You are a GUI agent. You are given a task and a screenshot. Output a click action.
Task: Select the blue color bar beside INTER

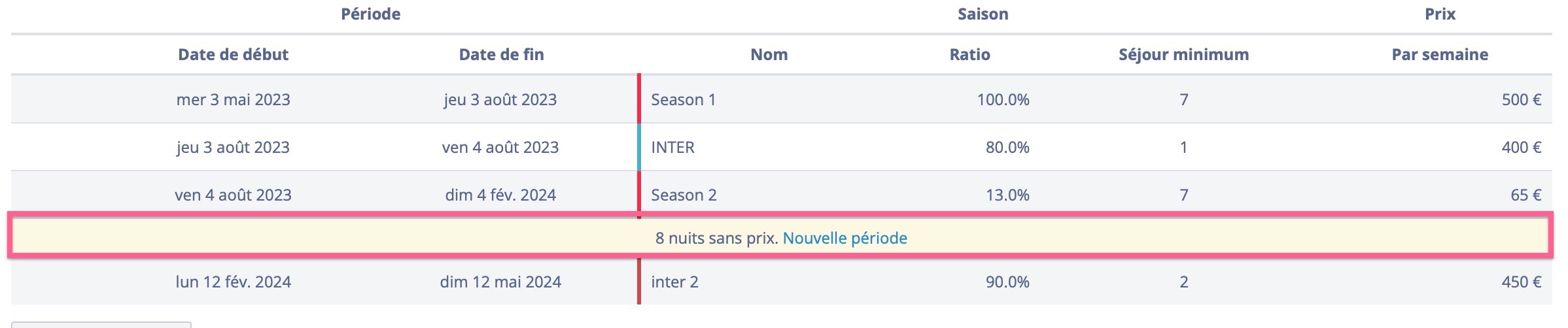pyautogui.click(x=639, y=147)
